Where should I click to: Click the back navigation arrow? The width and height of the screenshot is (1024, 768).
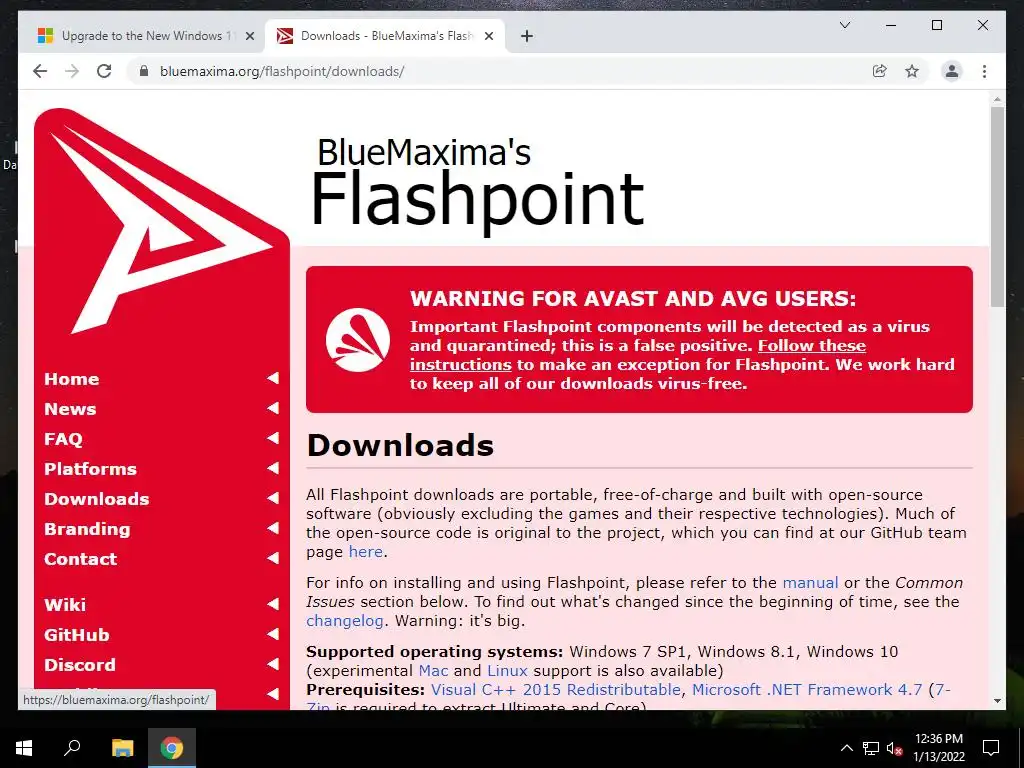click(40, 71)
